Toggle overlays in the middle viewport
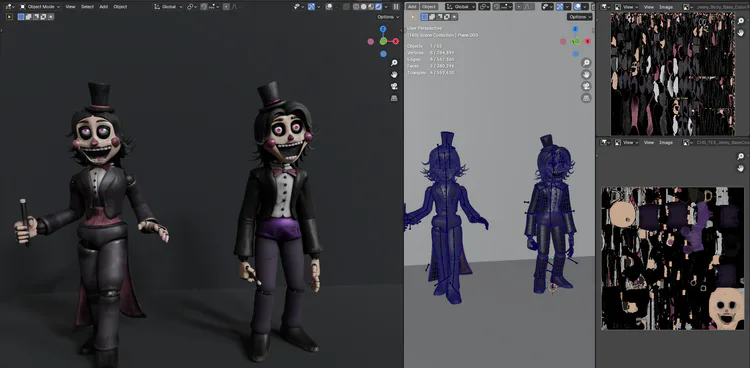Screen dimensions: 750x368 (578, 7)
